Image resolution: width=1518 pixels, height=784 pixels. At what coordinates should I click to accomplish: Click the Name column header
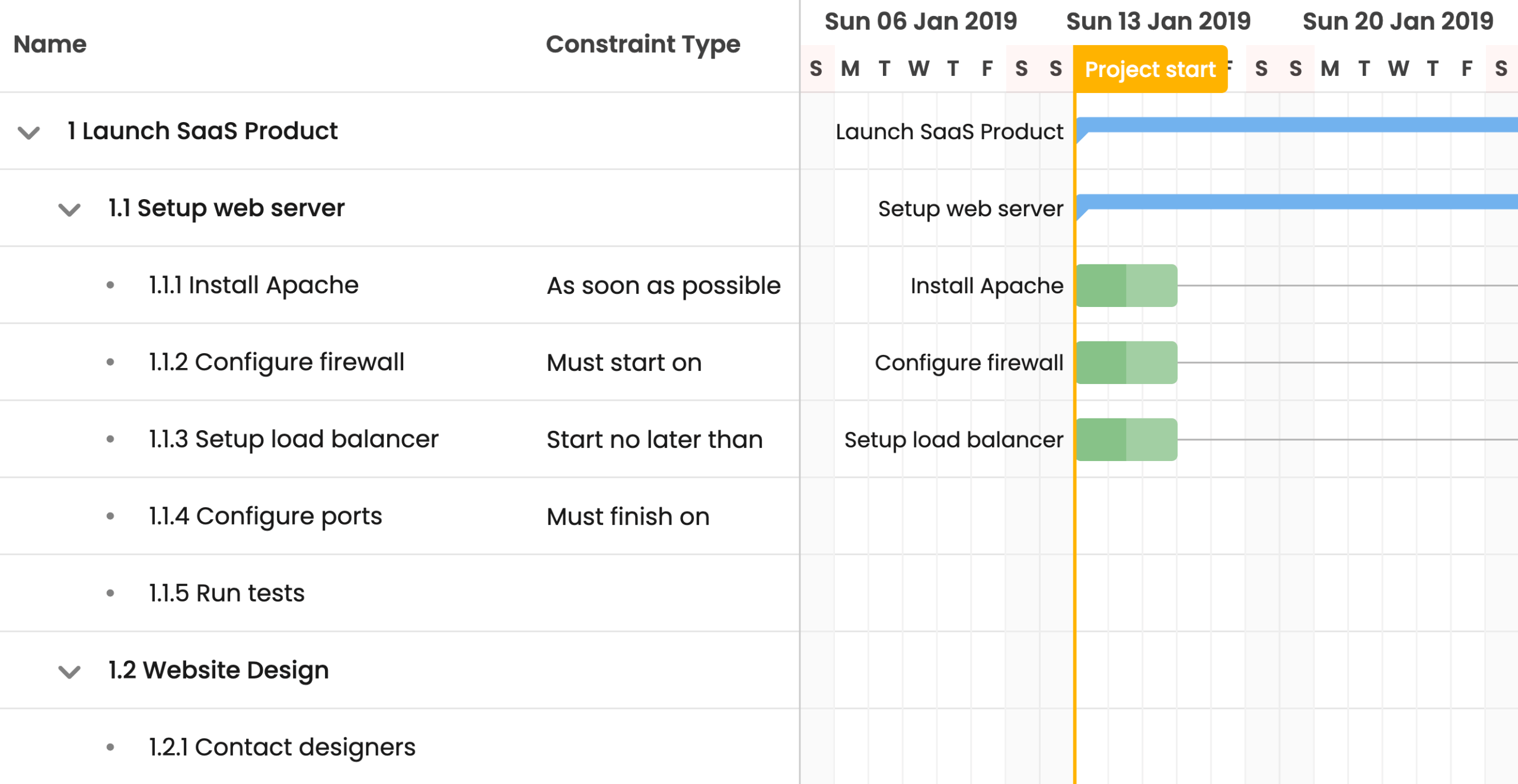(x=50, y=44)
